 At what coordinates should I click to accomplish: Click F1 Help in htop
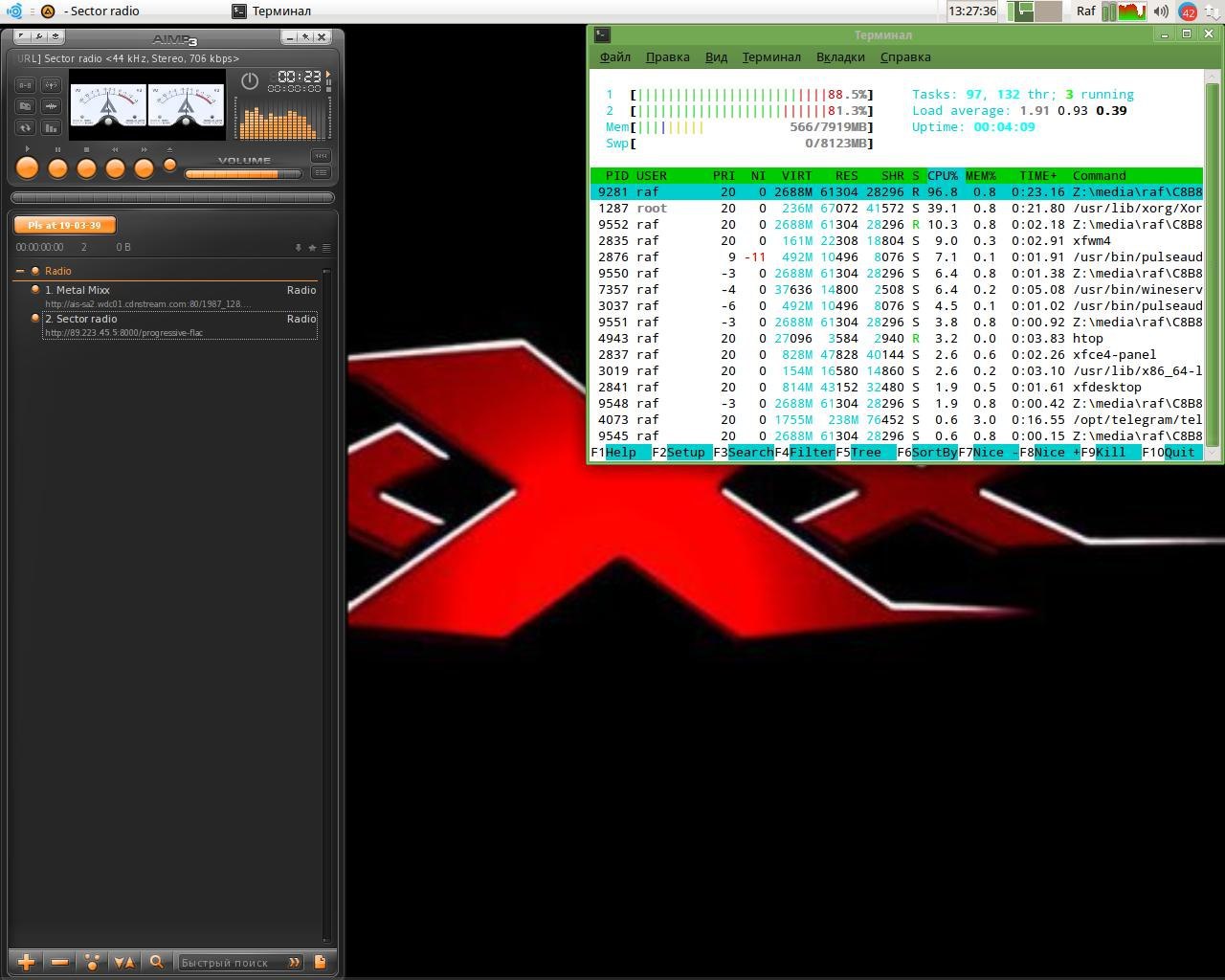[x=620, y=453]
